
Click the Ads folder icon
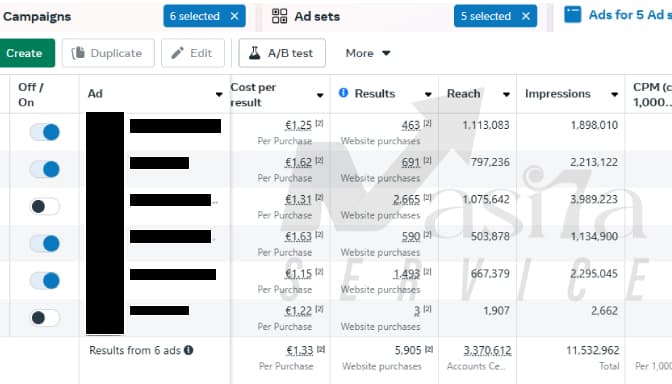coord(573,15)
